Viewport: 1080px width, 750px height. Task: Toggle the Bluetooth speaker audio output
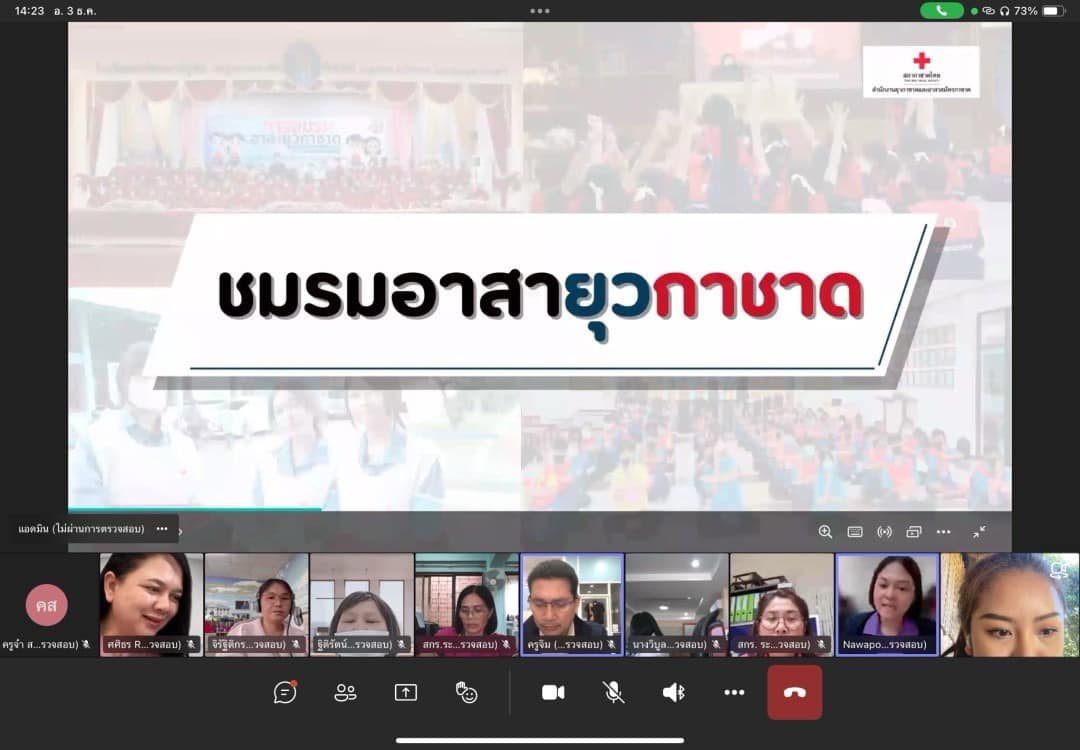(x=674, y=692)
